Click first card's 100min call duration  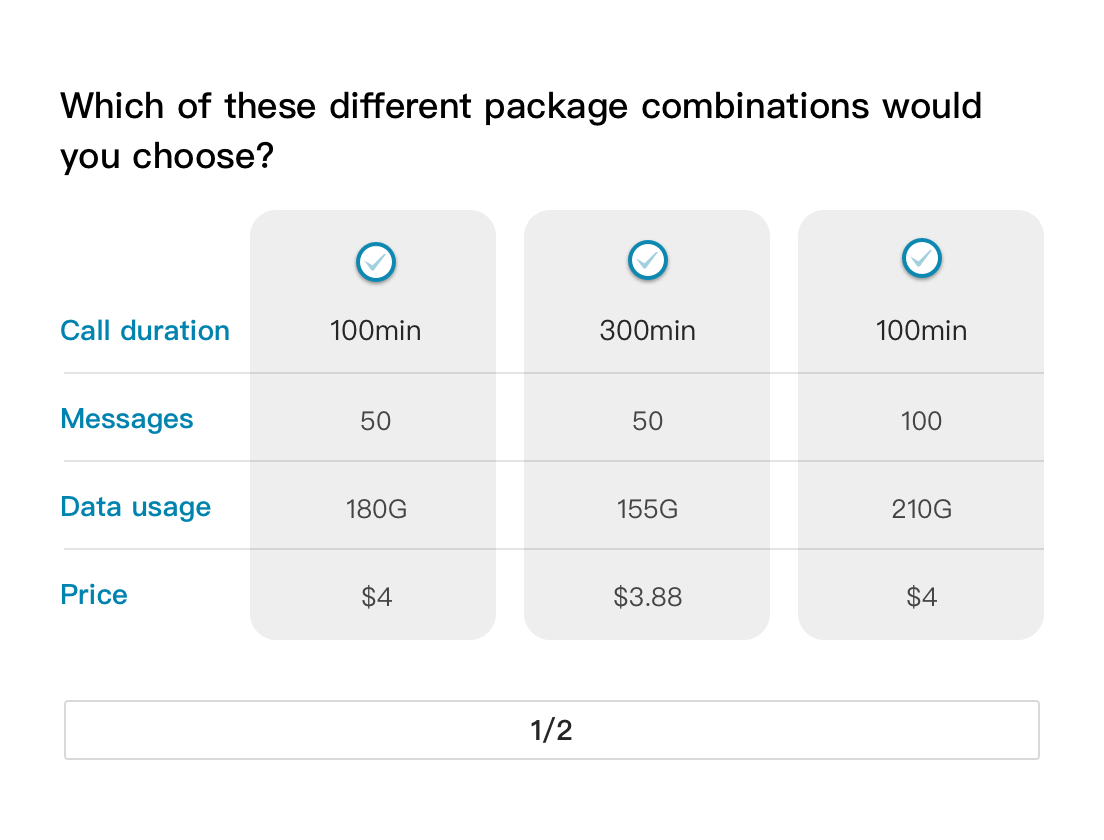[375, 331]
